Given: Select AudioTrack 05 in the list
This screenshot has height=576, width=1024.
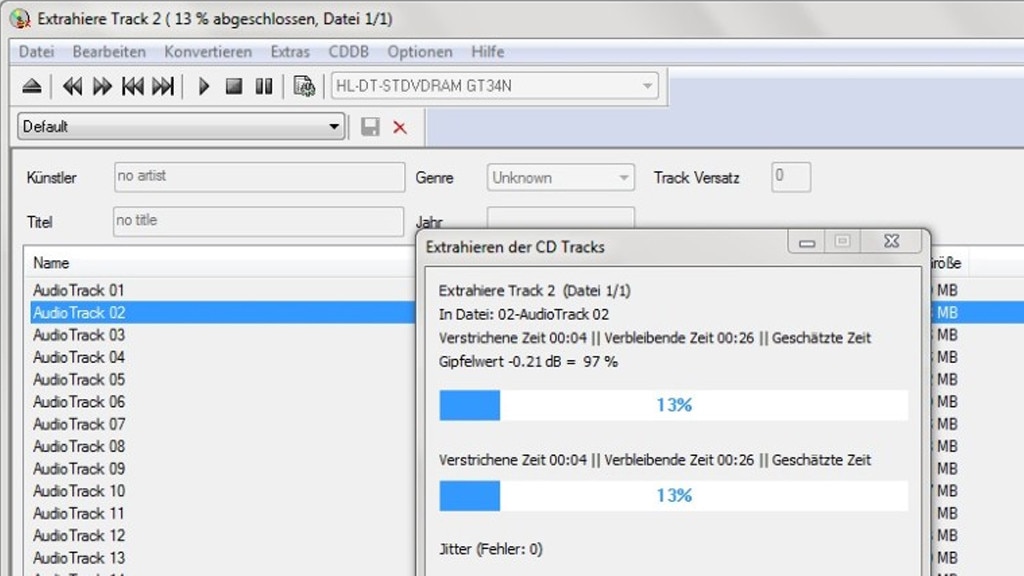Looking at the screenshot, I should click(x=79, y=379).
